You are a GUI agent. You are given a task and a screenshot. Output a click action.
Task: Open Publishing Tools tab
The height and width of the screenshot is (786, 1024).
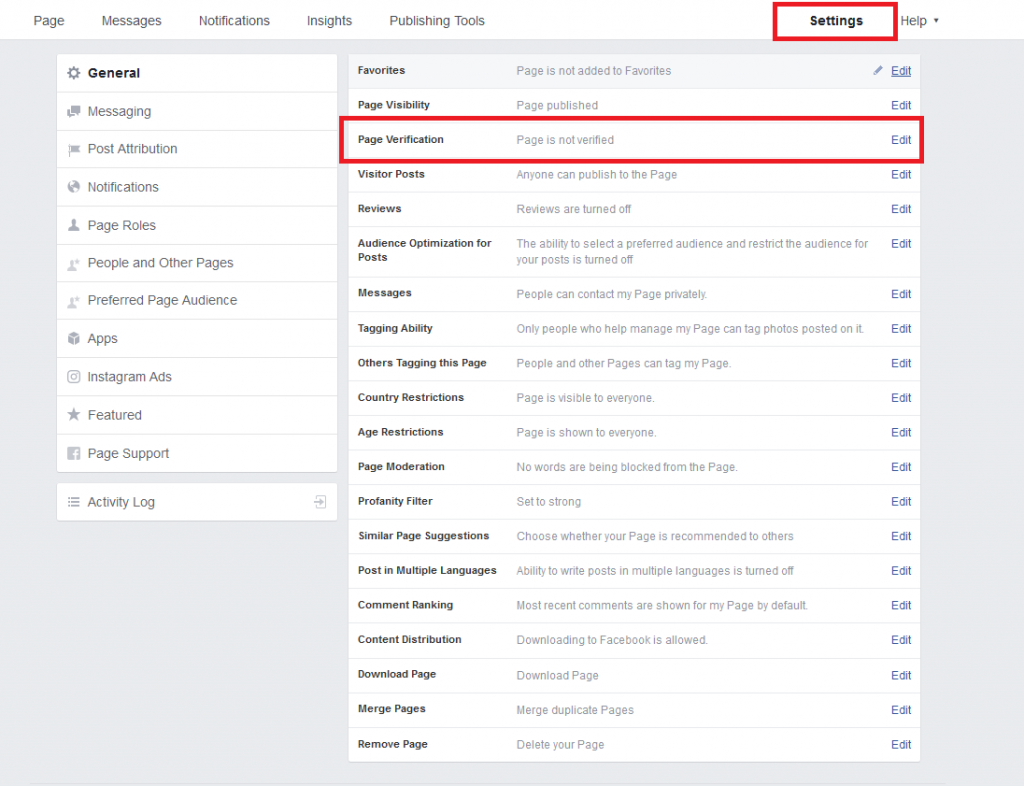[x=437, y=21]
